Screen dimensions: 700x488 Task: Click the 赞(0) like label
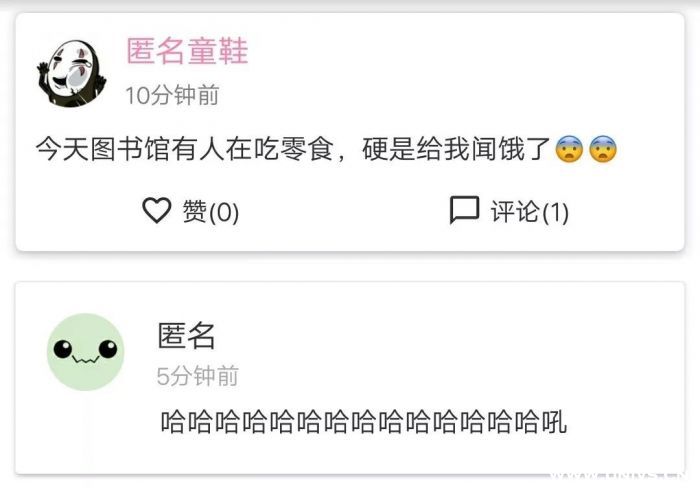[211, 211]
